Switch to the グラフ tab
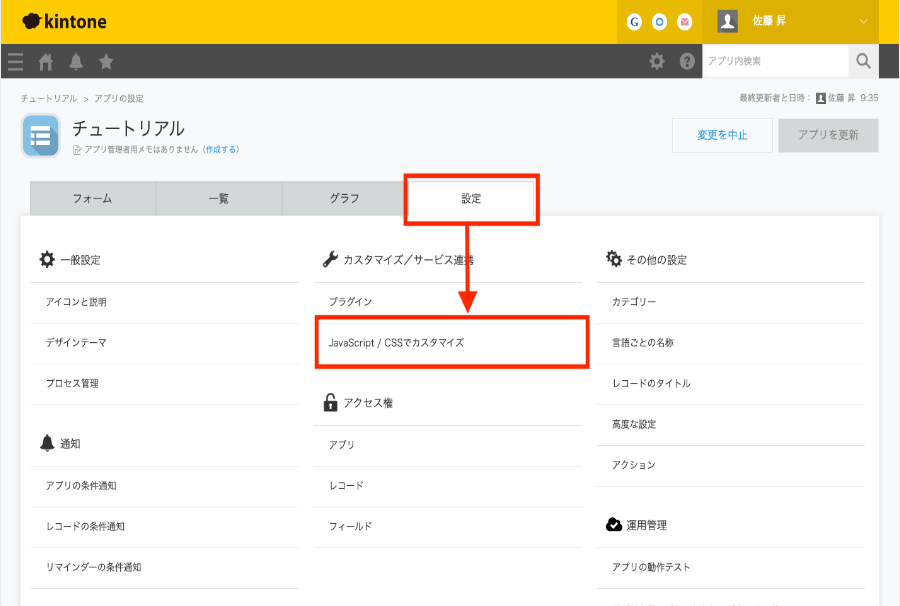 click(345, 198)
